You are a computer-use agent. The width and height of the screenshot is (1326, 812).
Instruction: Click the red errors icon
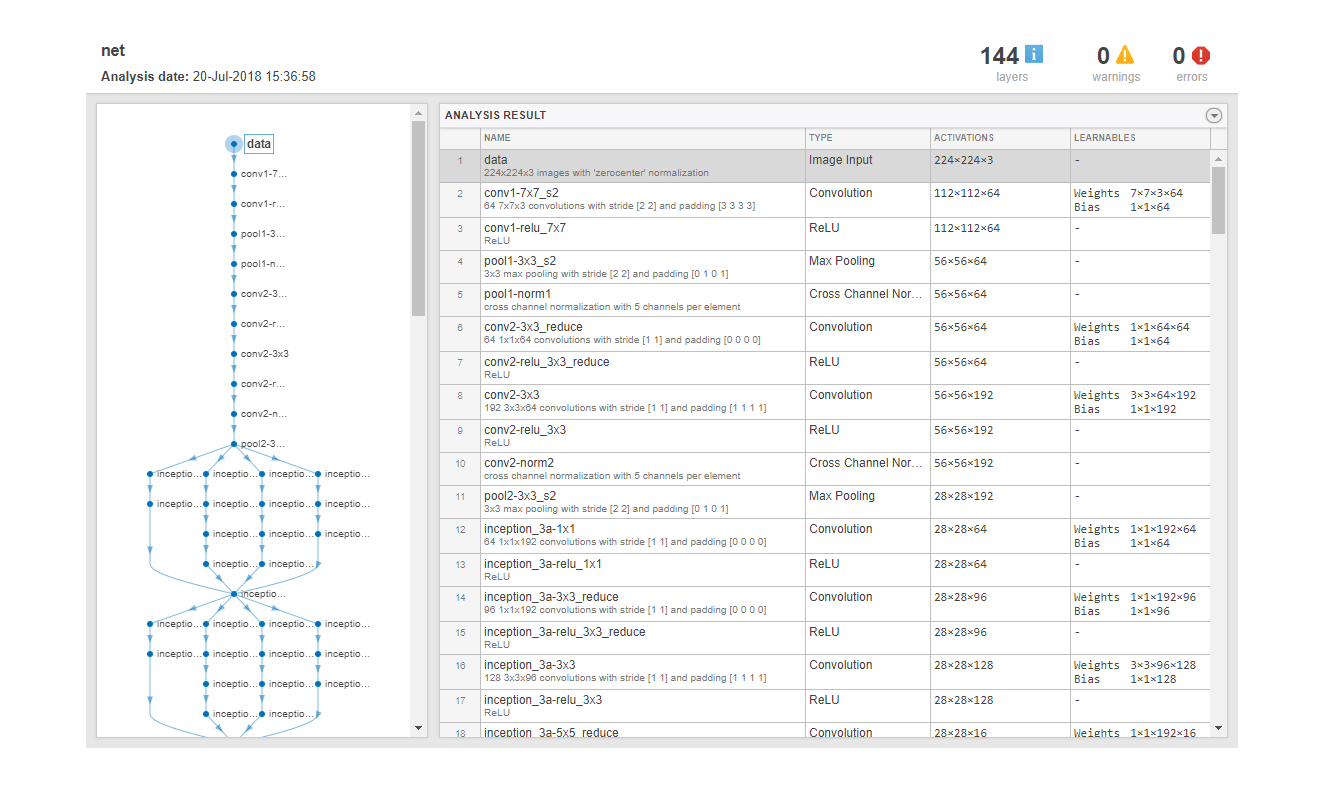(1201, 55)
